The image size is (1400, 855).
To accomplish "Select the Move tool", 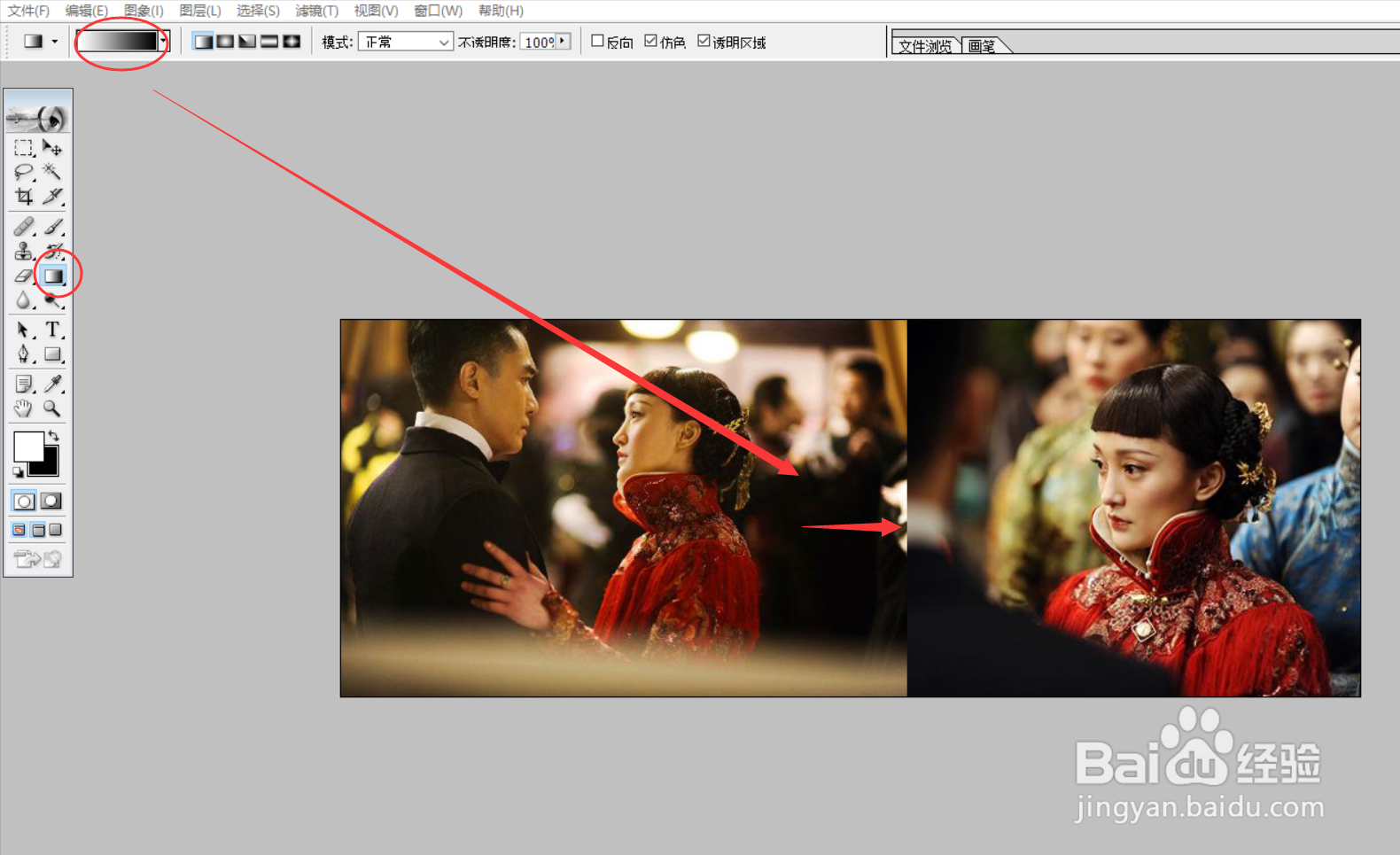I will [x=52, y=148].
